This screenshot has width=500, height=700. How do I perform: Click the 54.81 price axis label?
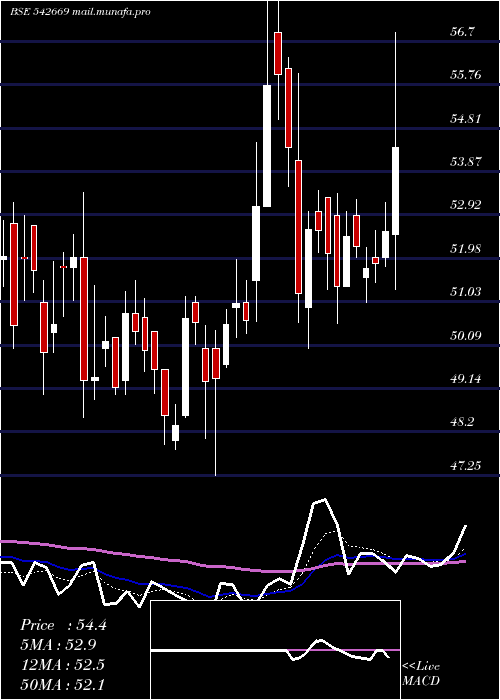click(466, 119)
